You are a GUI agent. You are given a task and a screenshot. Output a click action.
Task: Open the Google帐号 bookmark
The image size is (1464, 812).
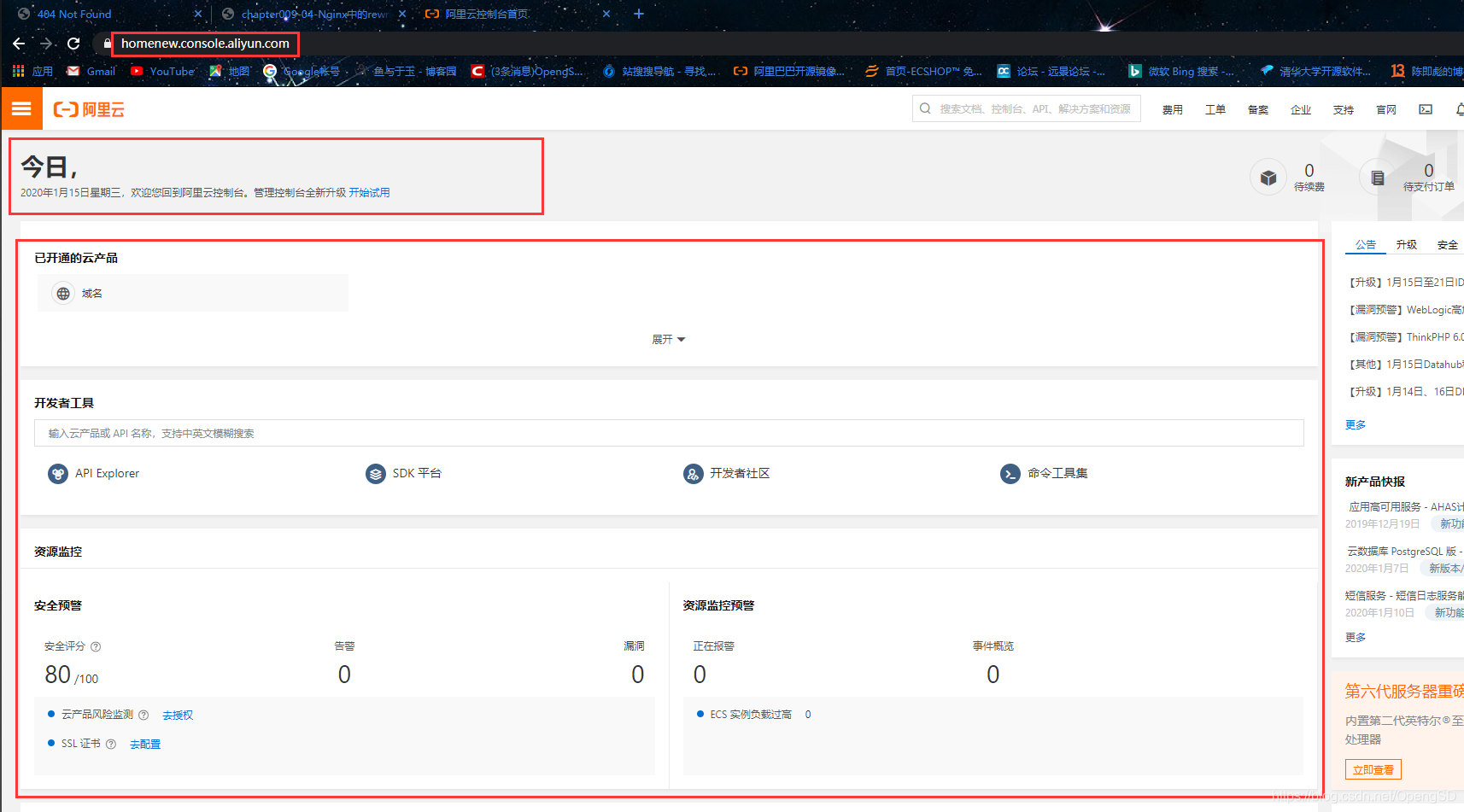tap(302, 71)
